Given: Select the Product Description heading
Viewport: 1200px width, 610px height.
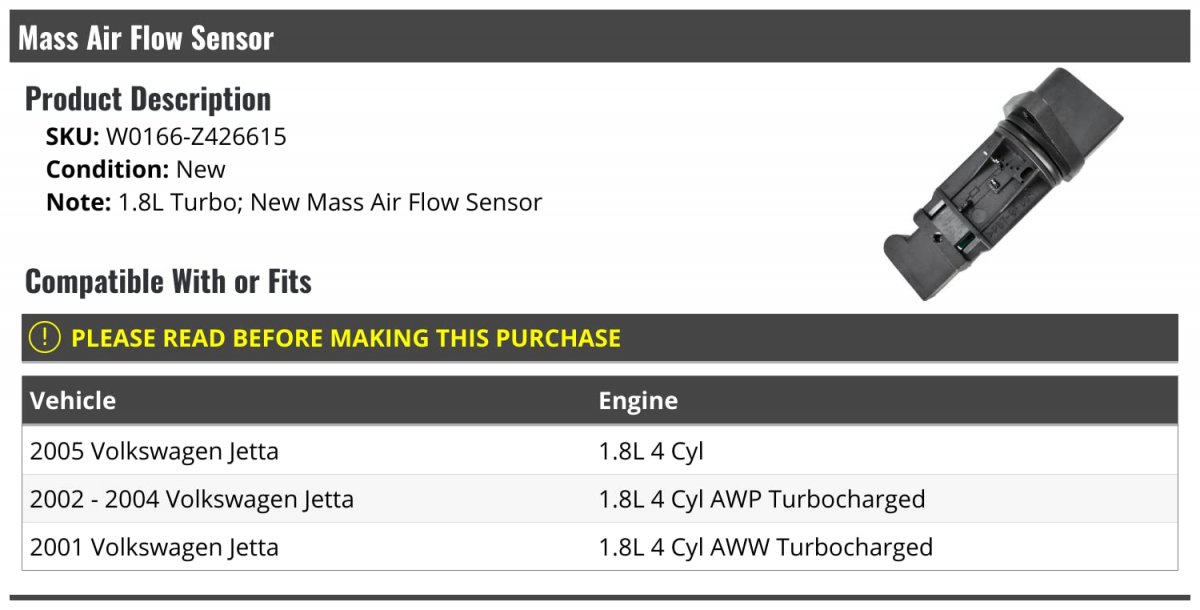Looking at the screenshot, I should pyautogui.click(x=148, y=99).
